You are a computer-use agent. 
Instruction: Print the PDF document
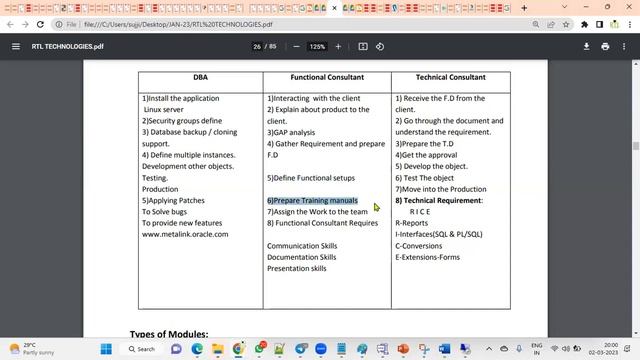[x=605, y=47]
